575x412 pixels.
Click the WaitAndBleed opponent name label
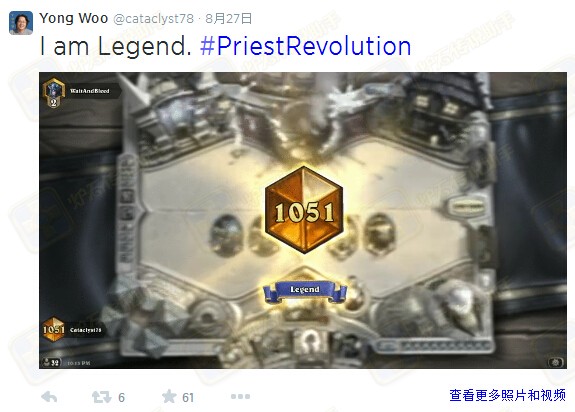point(89,91)
